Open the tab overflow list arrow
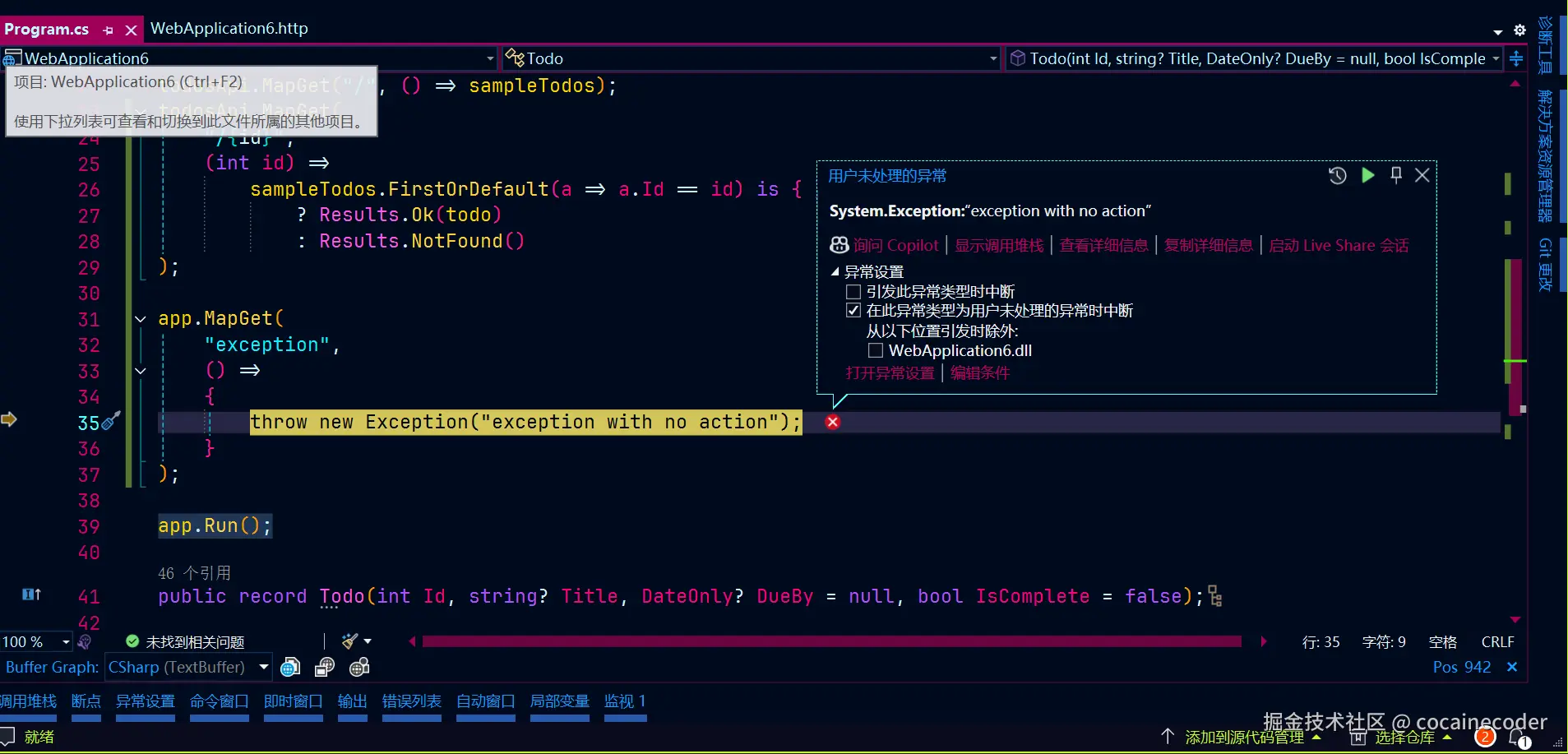The image size is (1568, 754). (1498, 31)
